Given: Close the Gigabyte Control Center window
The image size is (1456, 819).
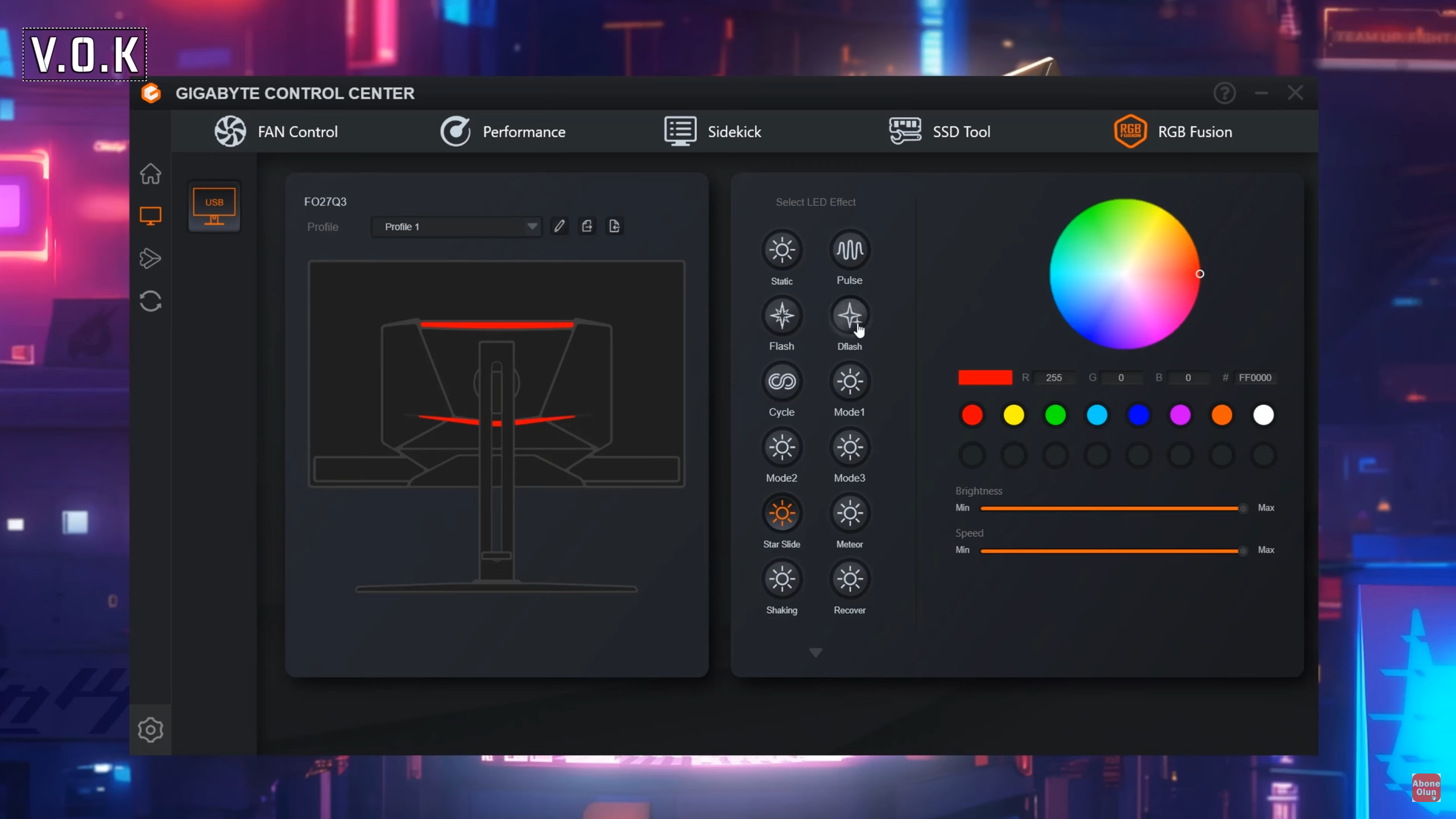Looking at the screenshot, I should (x=1295, y=93).
